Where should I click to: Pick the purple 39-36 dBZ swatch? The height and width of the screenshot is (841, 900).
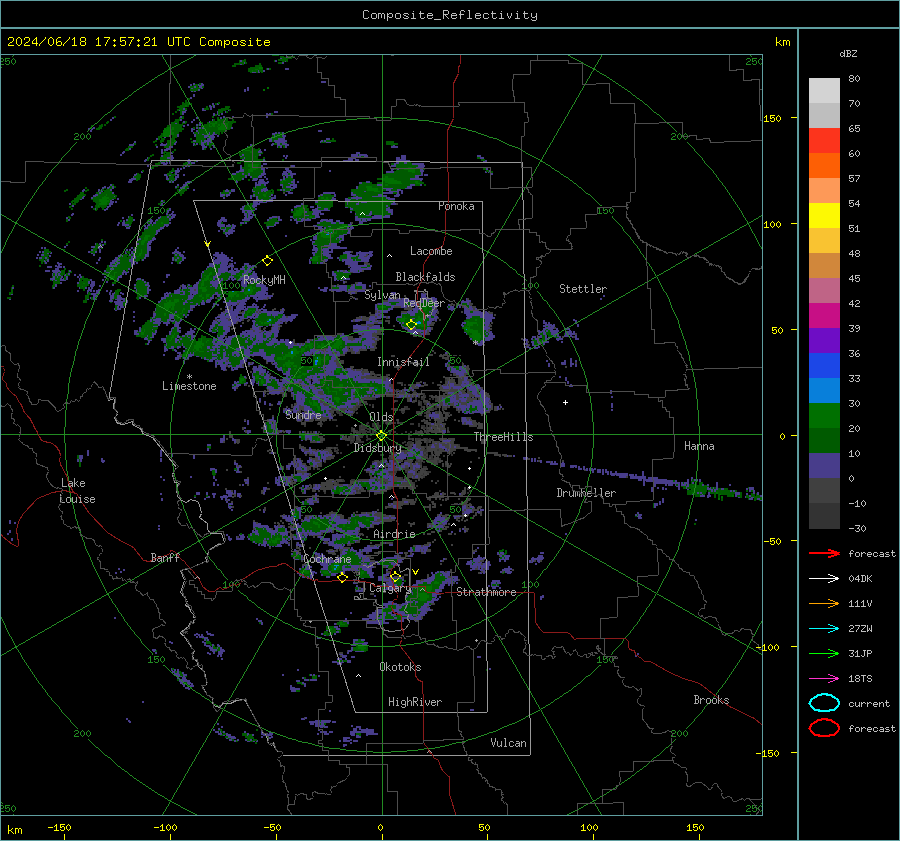pyautogui.click(x=824, y=340)
